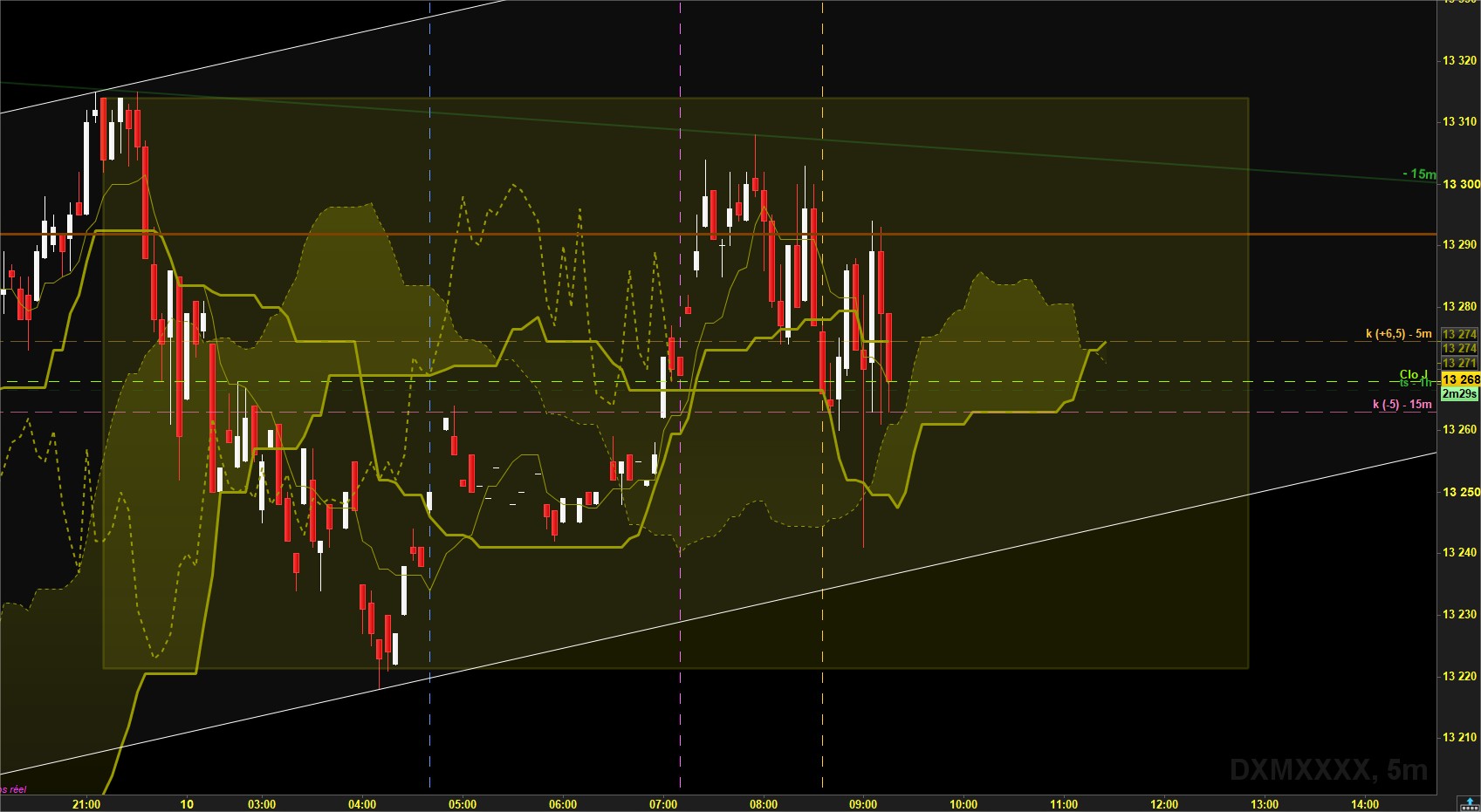
Task: Click the 13 210 price axis label
Action: click(1460, 738)
